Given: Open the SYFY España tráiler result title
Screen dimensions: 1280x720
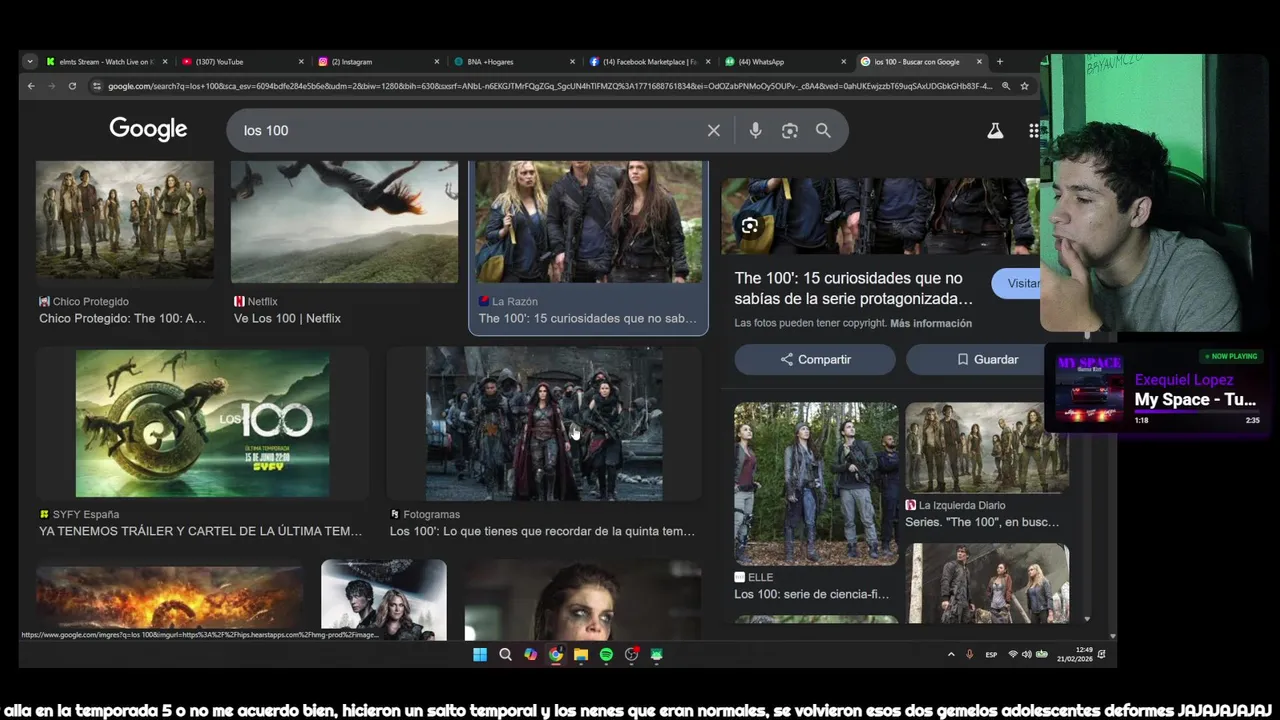Looking at the screenshot, I should (x=201, y=531).
